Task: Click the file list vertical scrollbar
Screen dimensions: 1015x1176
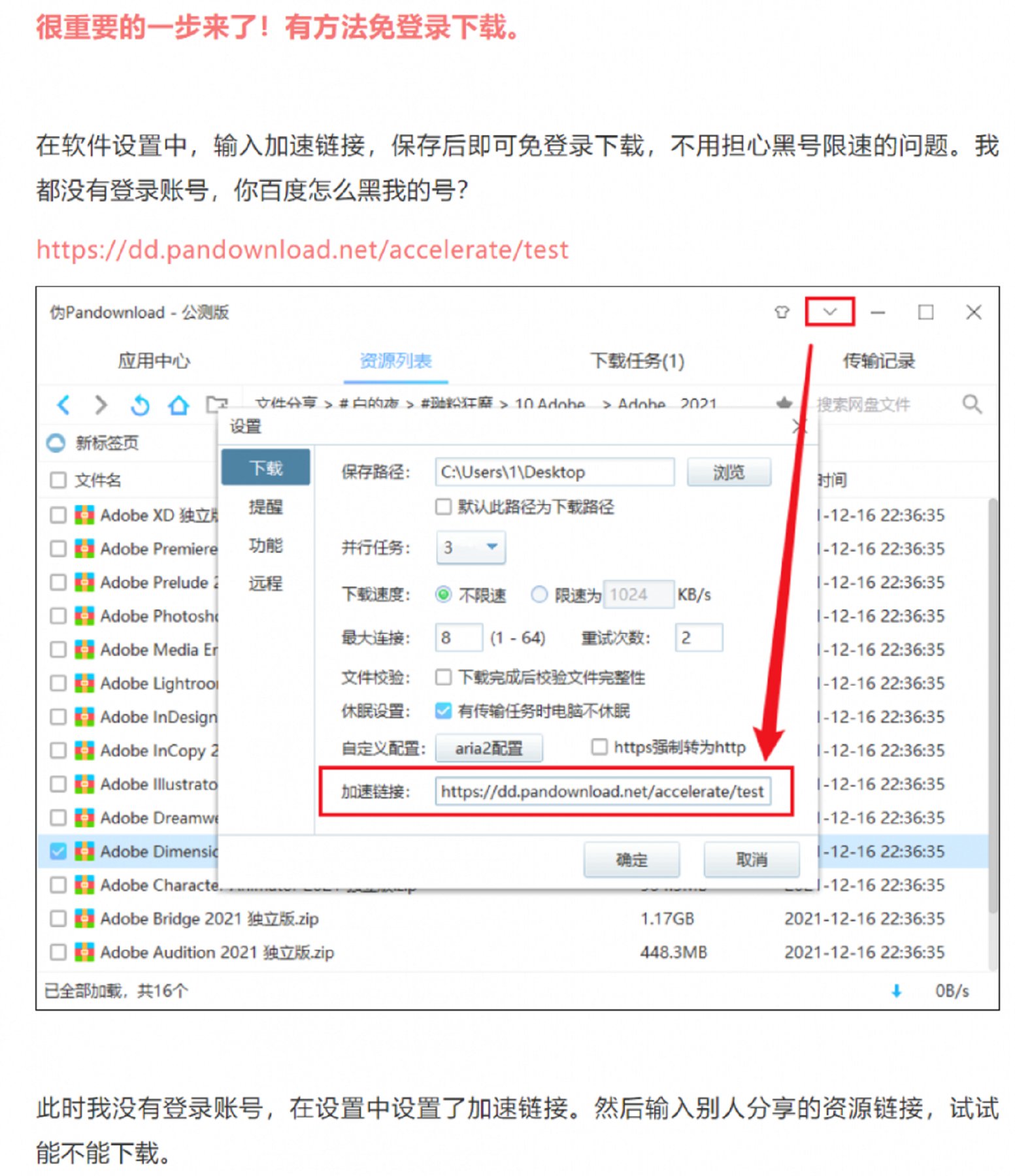Action: pyautogui.click(x=993, y=706)
